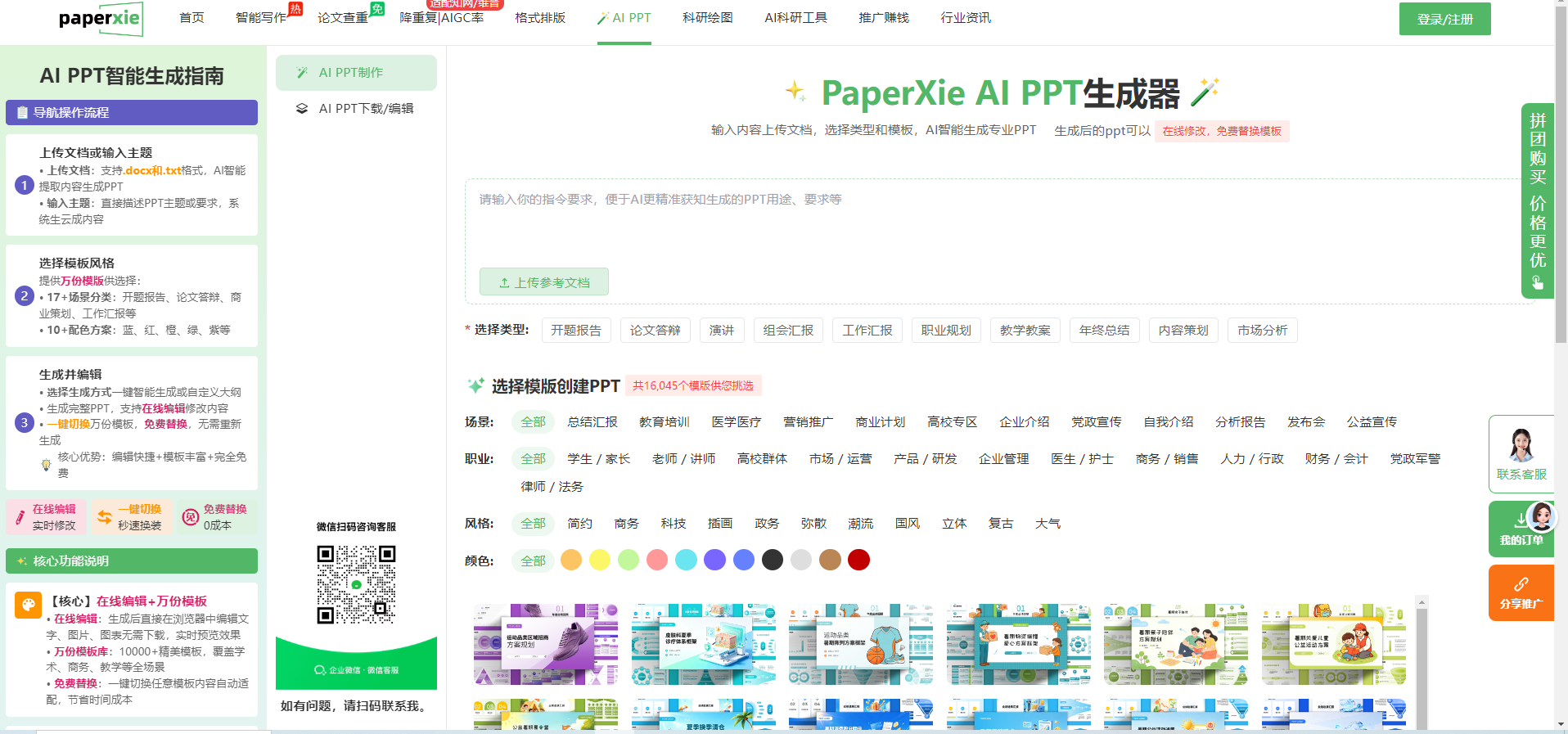Open the 论文查重 menu

point(343,18)
